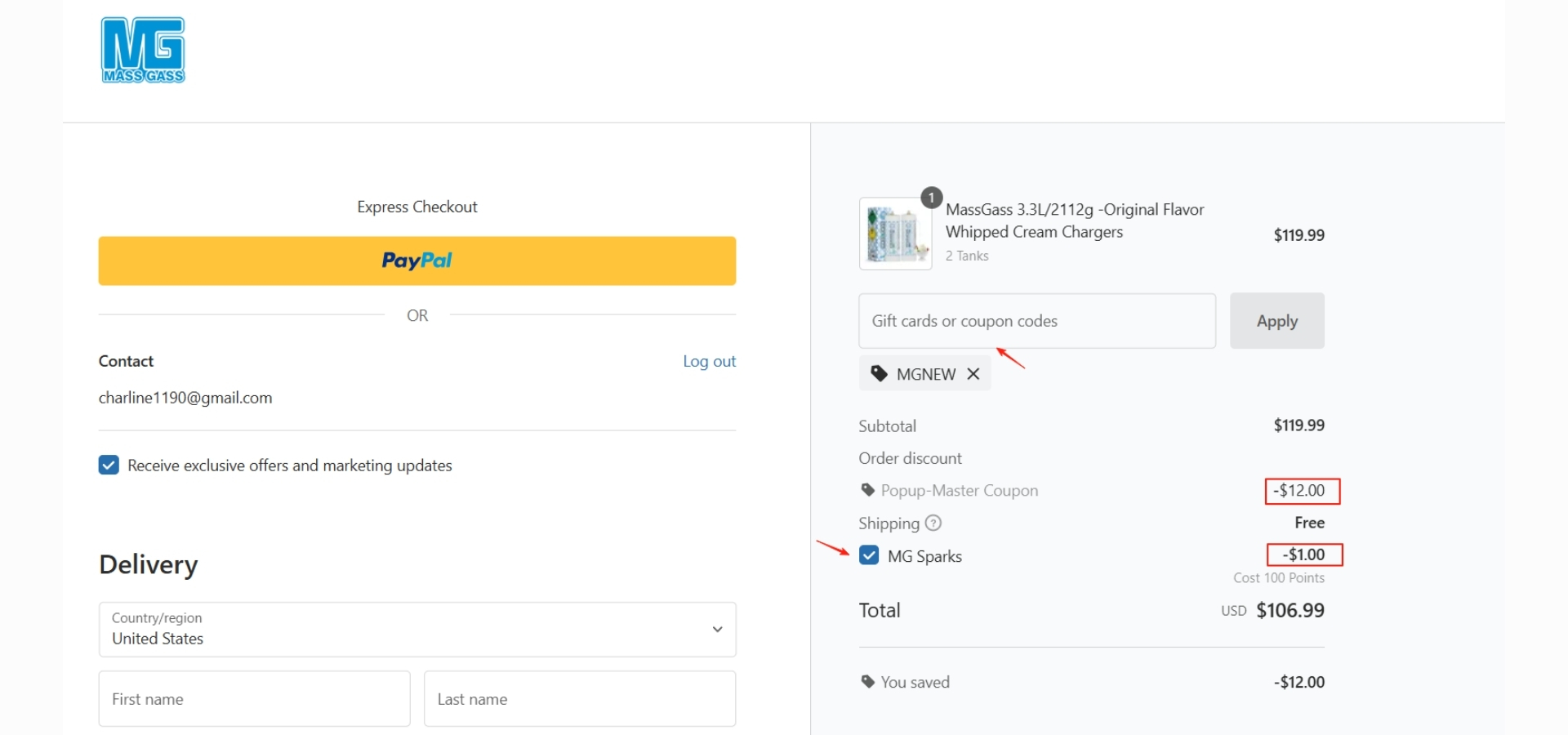1568x735 pixels.
Task: Uncheck receive exclusive offers and marketing updates
Action: pyautogui.click(x=109, y=465)
